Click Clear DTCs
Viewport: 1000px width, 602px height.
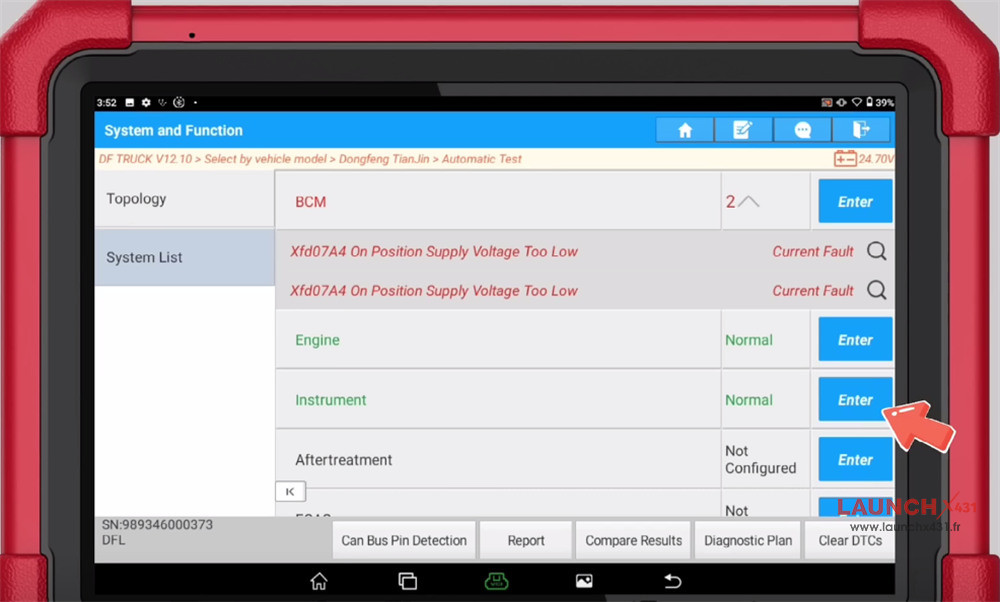pos(850,540)
